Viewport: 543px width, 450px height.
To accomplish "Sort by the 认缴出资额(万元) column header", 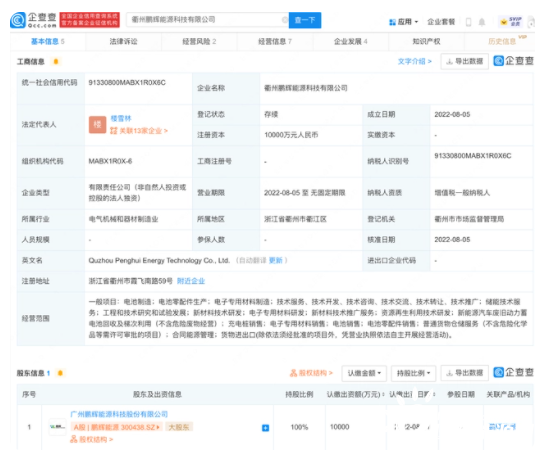I will (x=355, y=394).
